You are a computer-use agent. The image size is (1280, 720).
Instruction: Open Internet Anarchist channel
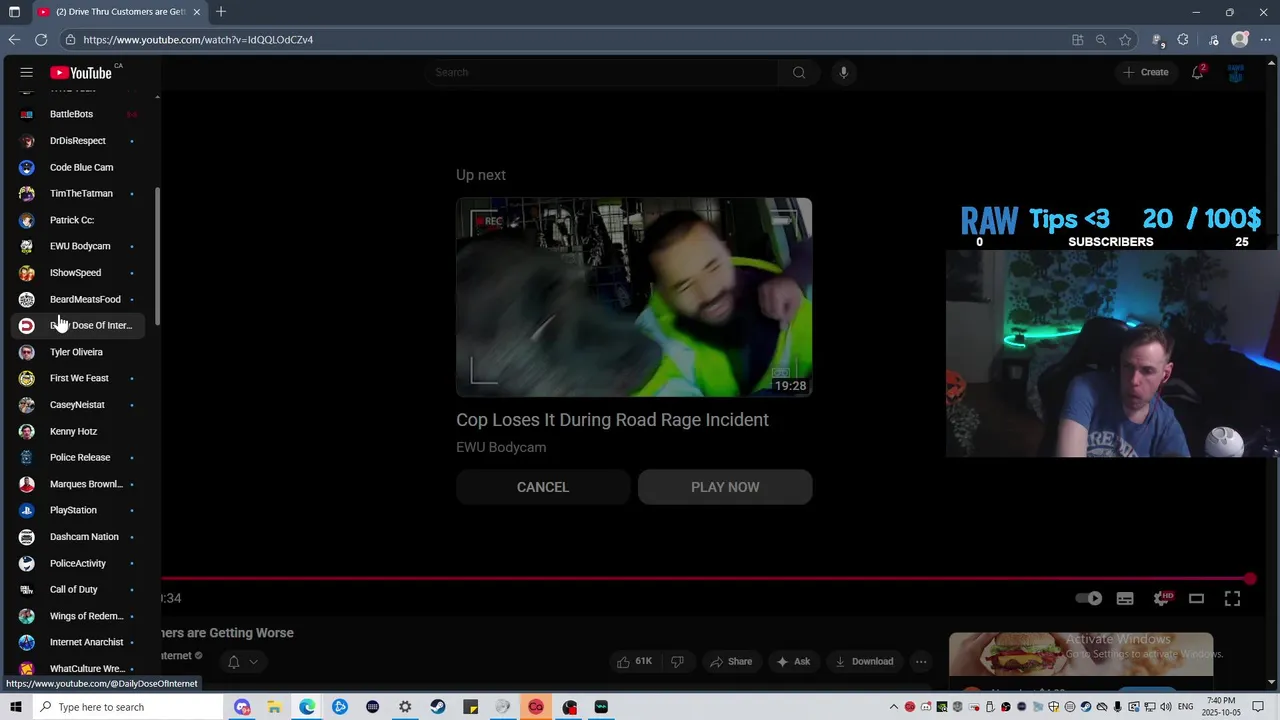[x=79, y=642]
